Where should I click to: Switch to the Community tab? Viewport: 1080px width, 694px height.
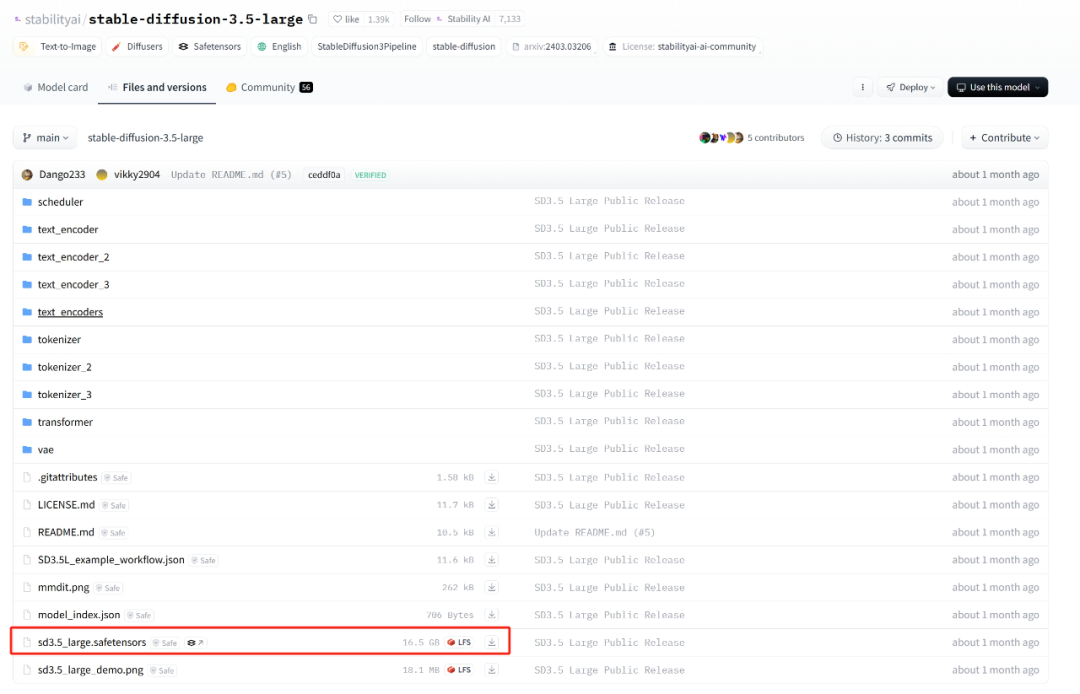tap(269, 87)
